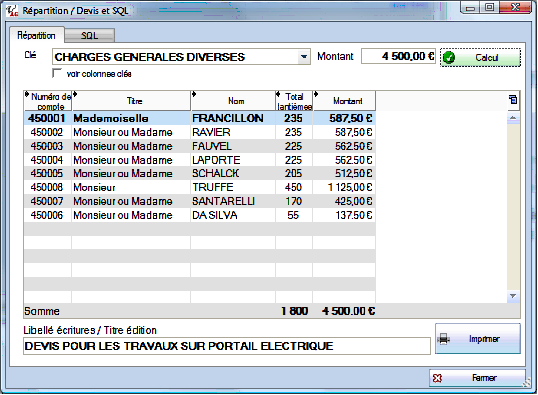Enable the 'voir colonnes clés' checkbox
Viewport: 538px width, 395px height.
[x=57, y=73]
